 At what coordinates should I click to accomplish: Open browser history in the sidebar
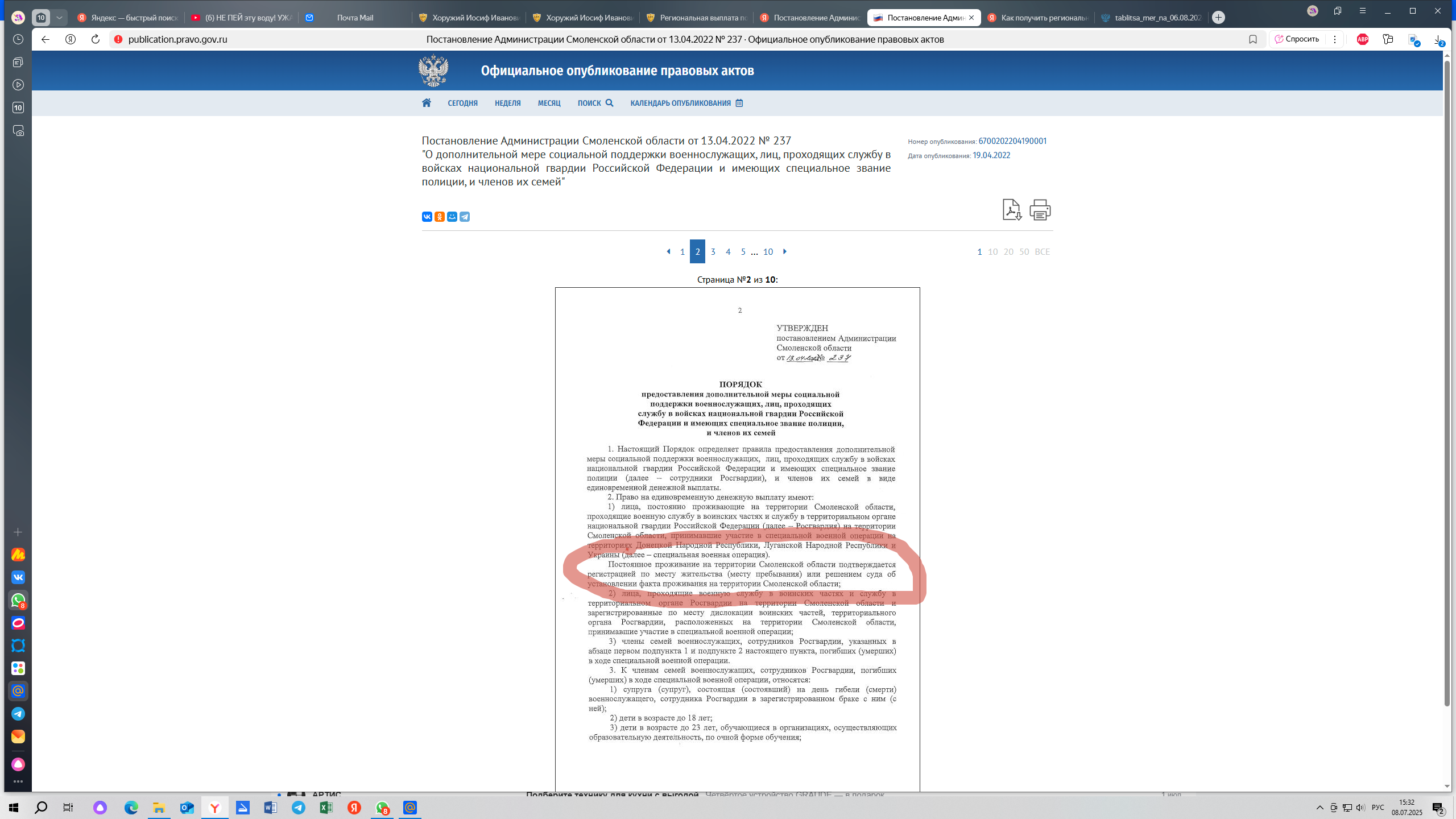tap(18, 39)
